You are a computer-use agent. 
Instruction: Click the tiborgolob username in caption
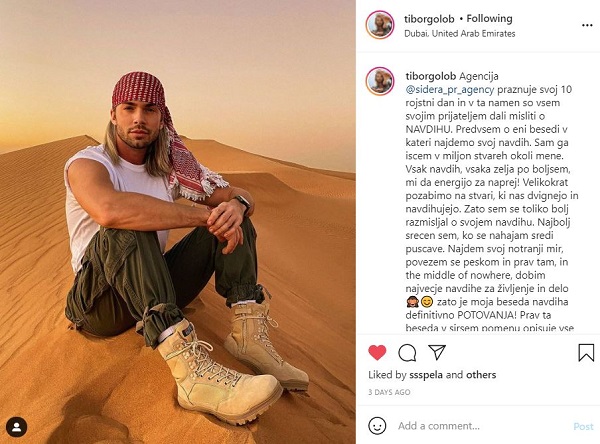click(x=431, y=76)
